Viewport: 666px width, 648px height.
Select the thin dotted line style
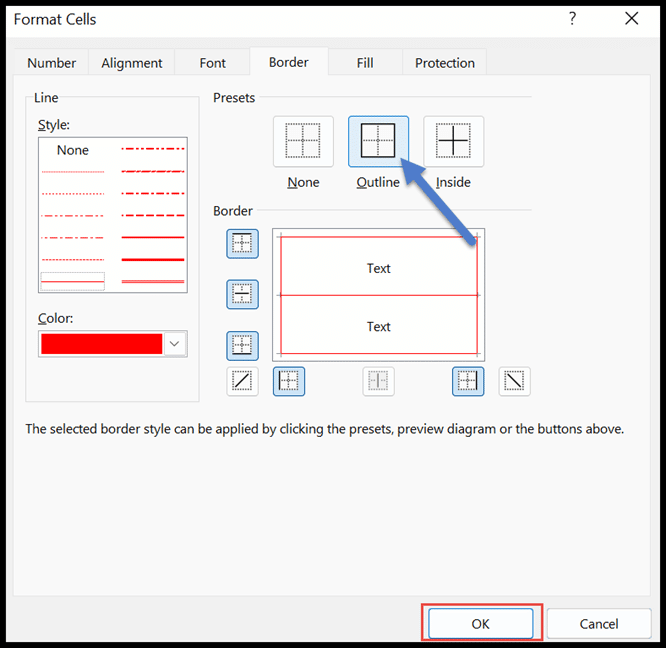(x=73, y=194)
